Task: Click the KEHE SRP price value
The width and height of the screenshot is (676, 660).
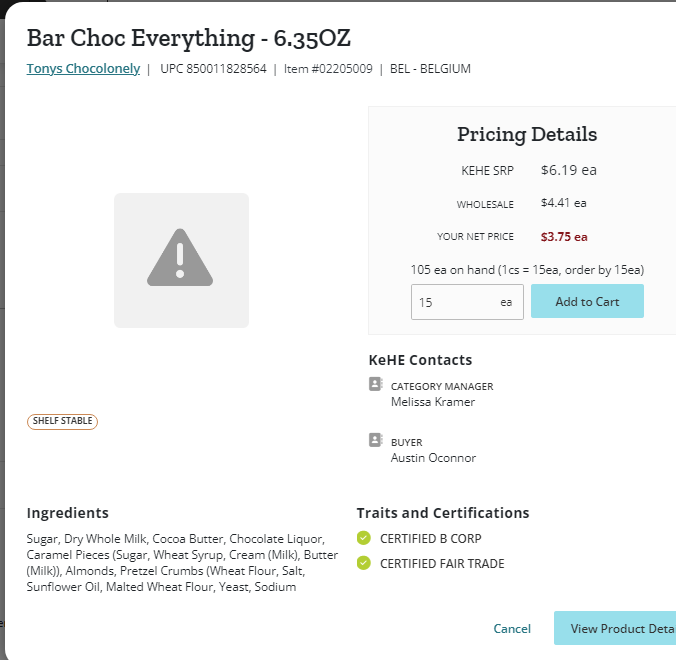Action: pos(569,170)
